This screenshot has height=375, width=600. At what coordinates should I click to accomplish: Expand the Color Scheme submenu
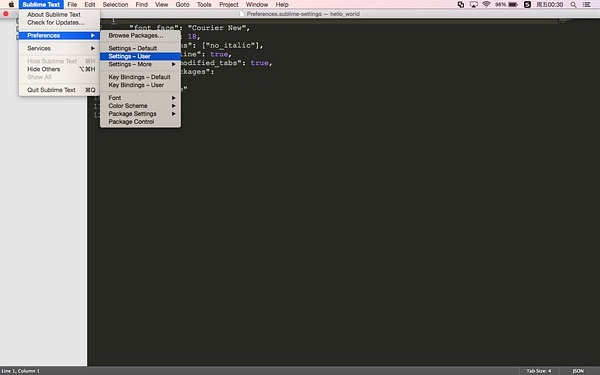(x=140, y=106)
